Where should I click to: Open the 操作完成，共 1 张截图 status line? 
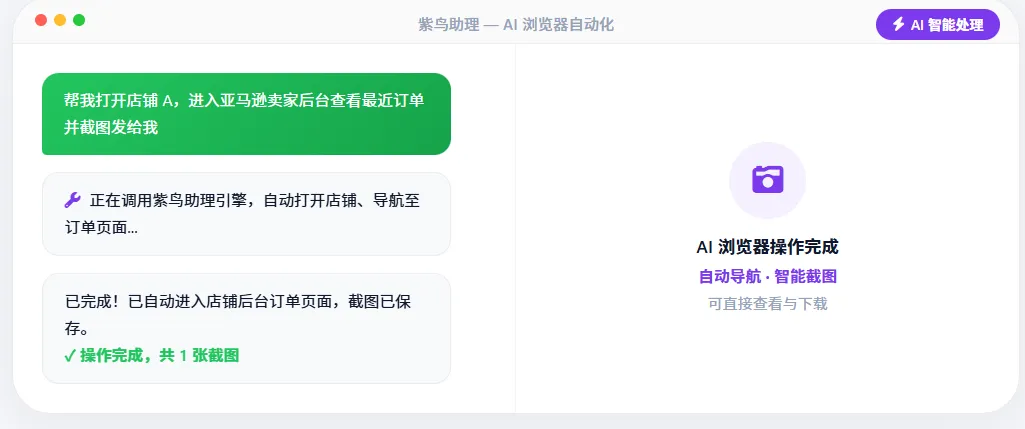click(x=159, y=355)
